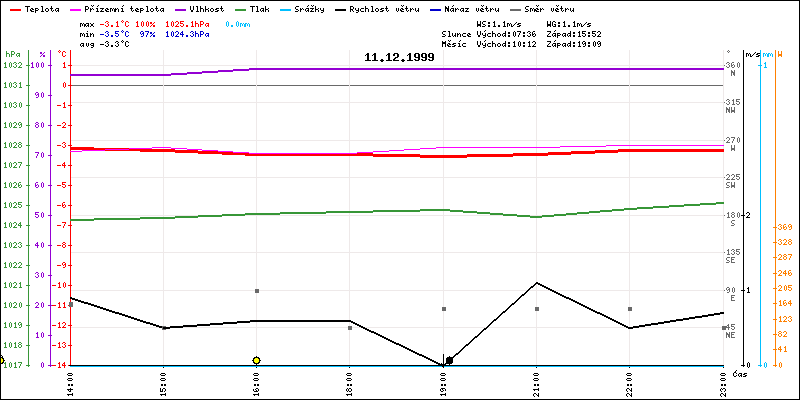This screenshot has height=400, width=800.
Task: Click the black moon marker near 19:00
Action: (x=449, y=360)
